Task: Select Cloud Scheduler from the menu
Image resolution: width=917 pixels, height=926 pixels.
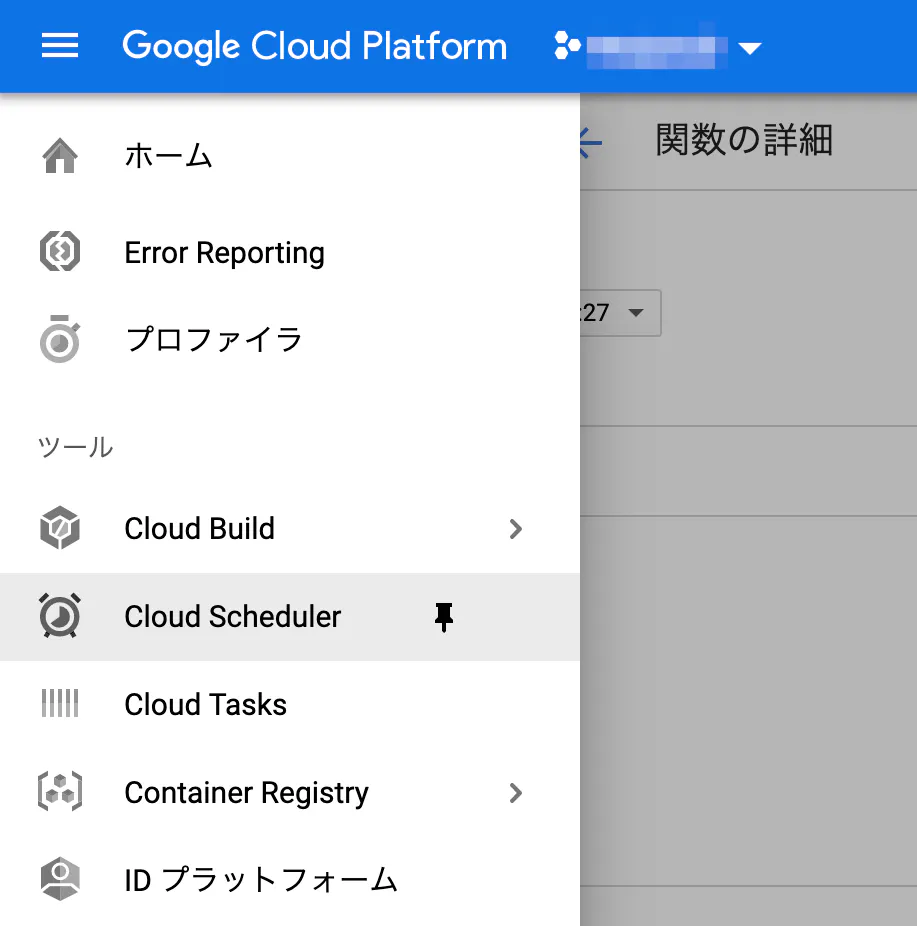Action: 232,617
